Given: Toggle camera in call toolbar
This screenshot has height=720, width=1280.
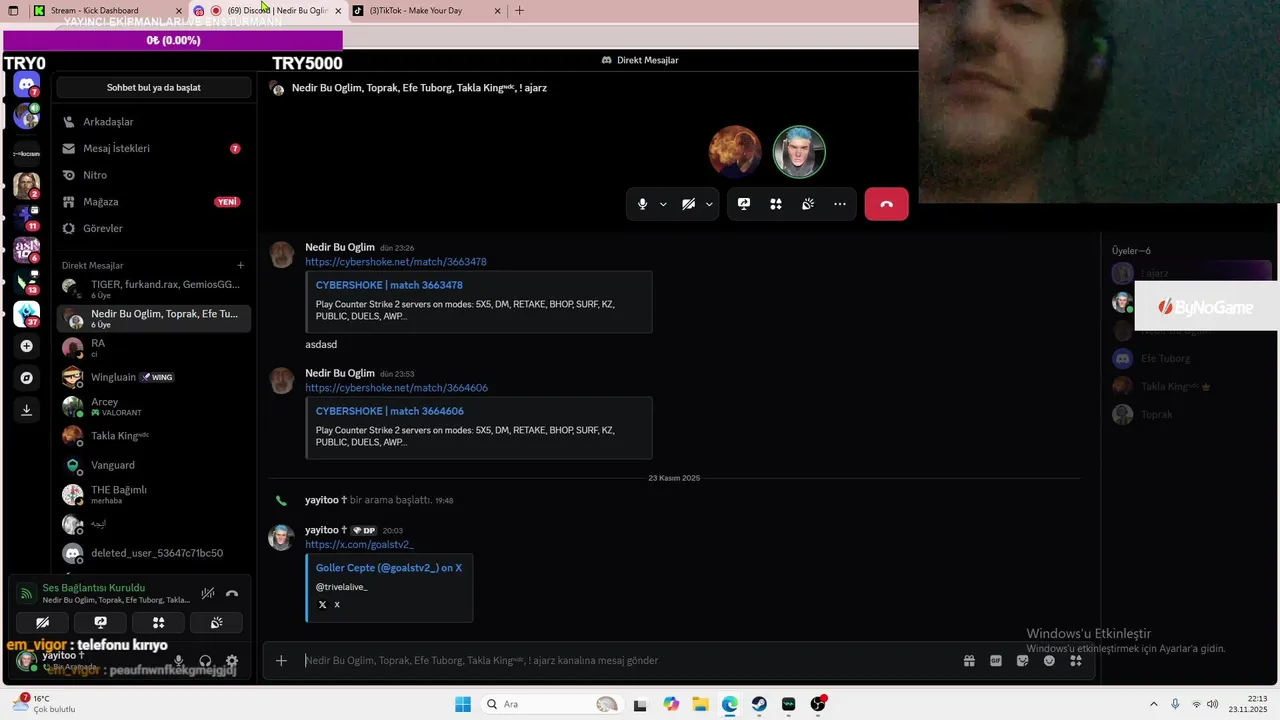Looking at the screenshot, I should coord(688,204).
